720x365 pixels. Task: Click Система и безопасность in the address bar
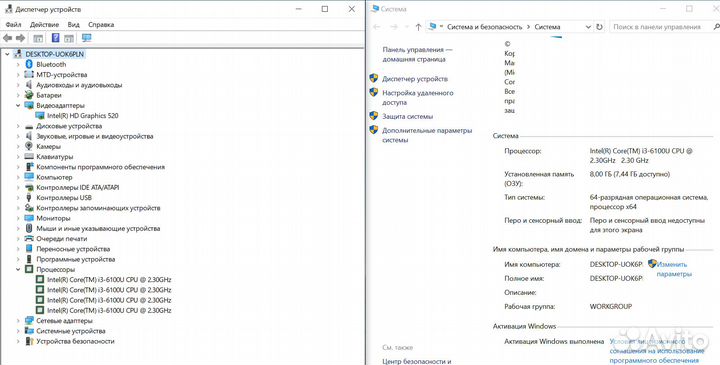click(x=484, y=27)
